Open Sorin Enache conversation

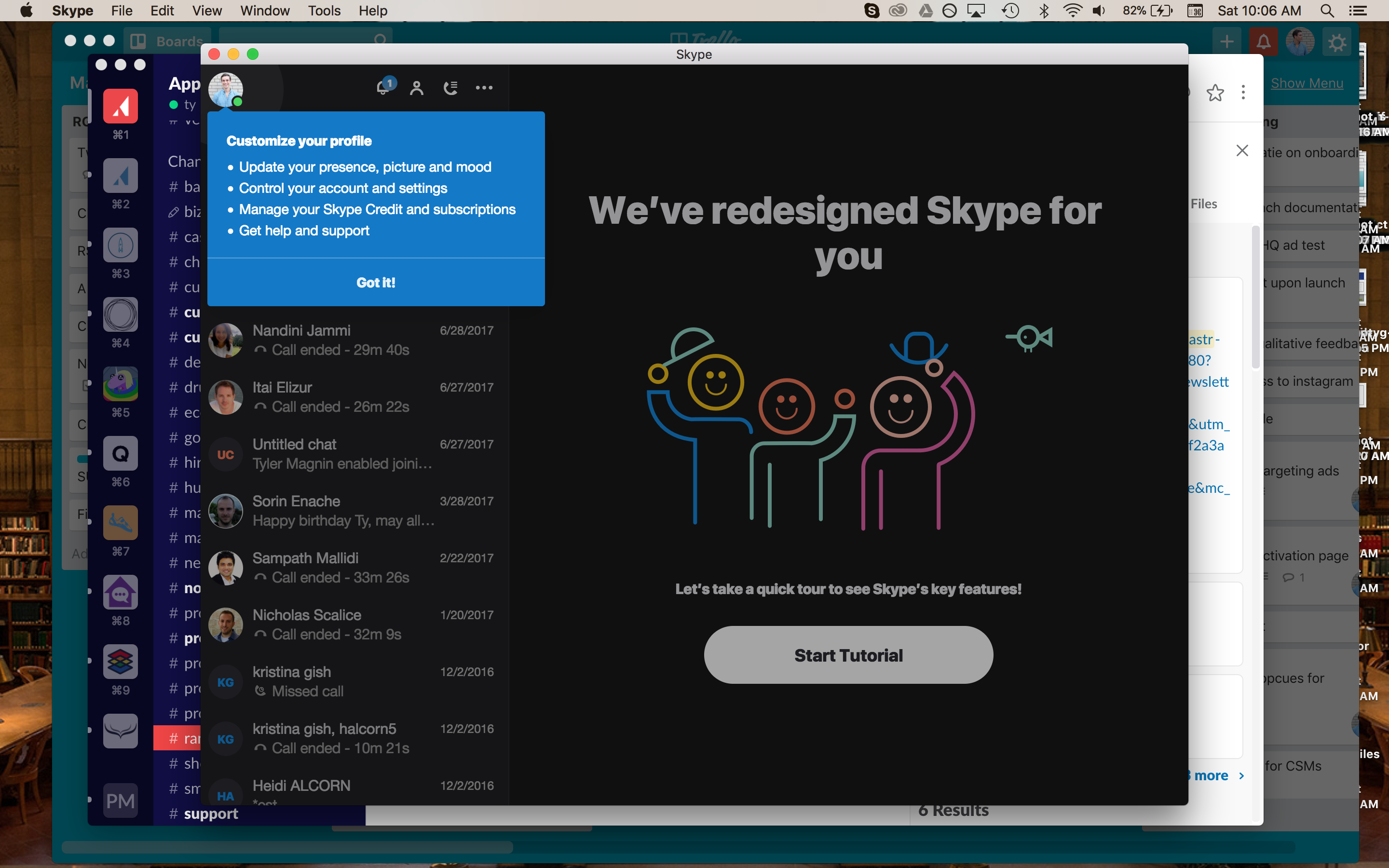354,510
